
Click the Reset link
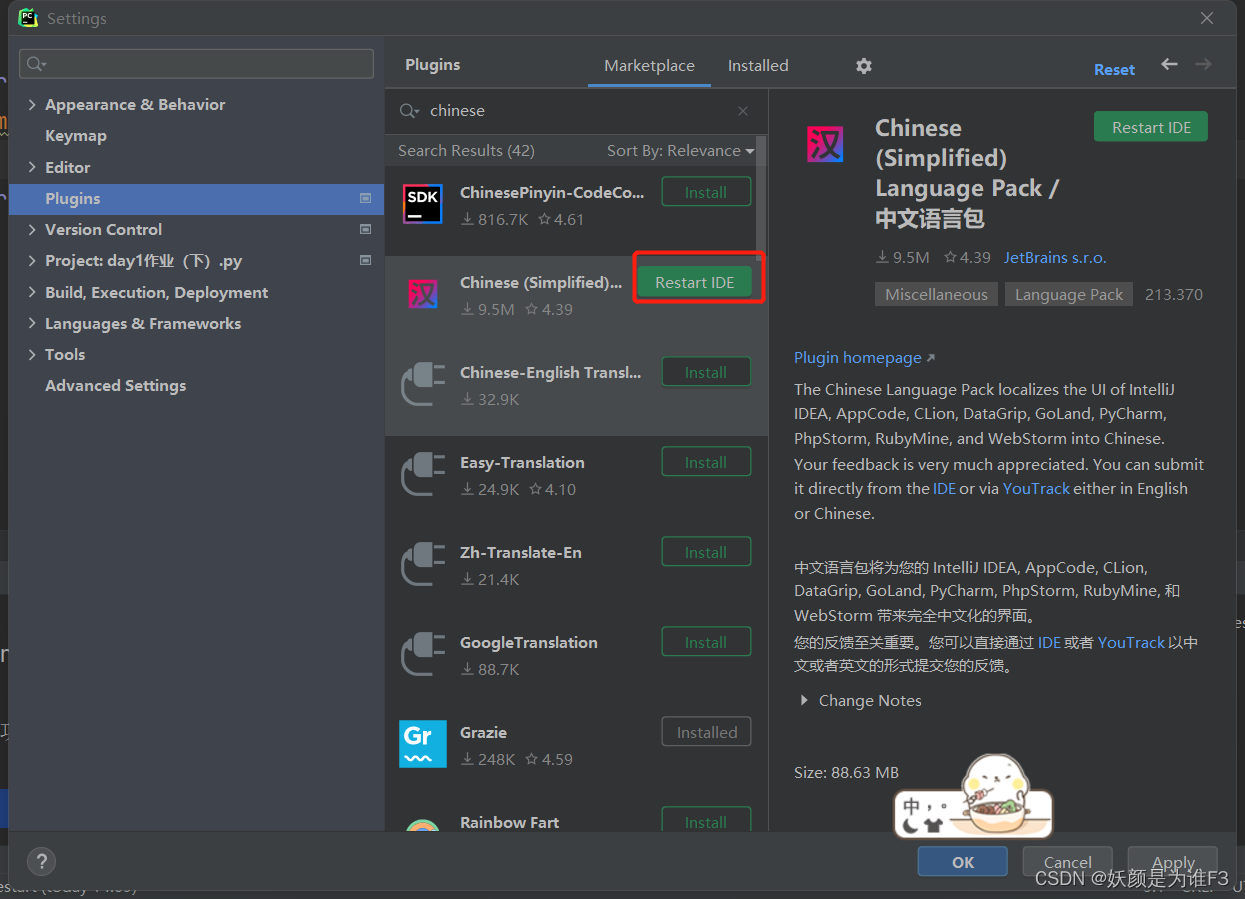(1114, 70)
